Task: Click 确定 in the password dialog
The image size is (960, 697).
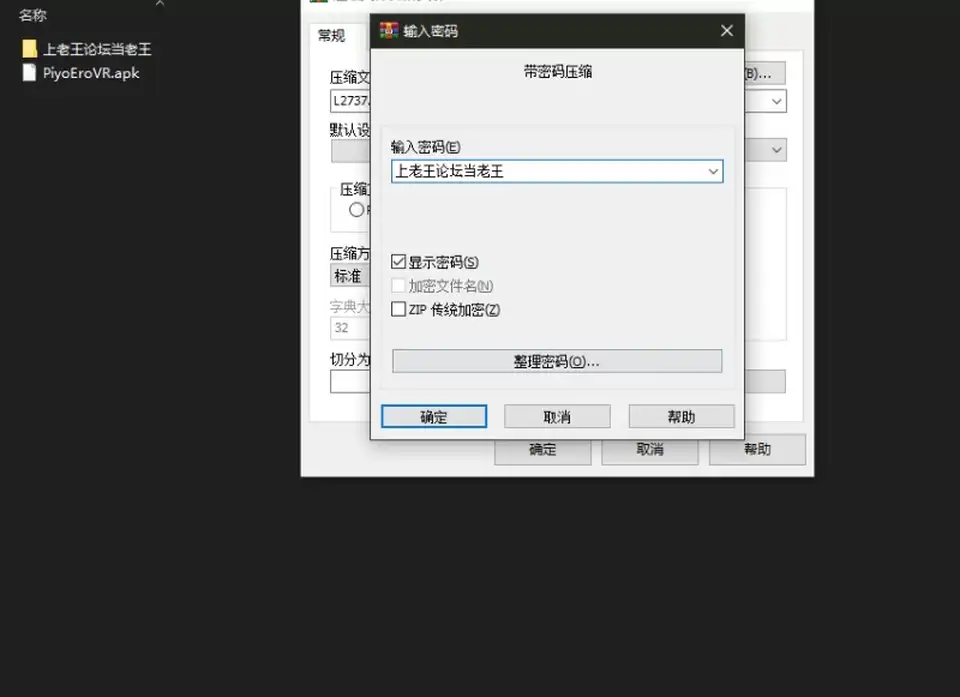Action: [434, 416]
